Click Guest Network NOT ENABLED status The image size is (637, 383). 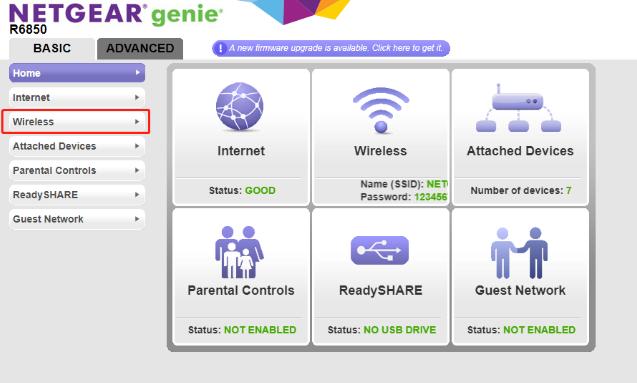[x=540, y=330]
